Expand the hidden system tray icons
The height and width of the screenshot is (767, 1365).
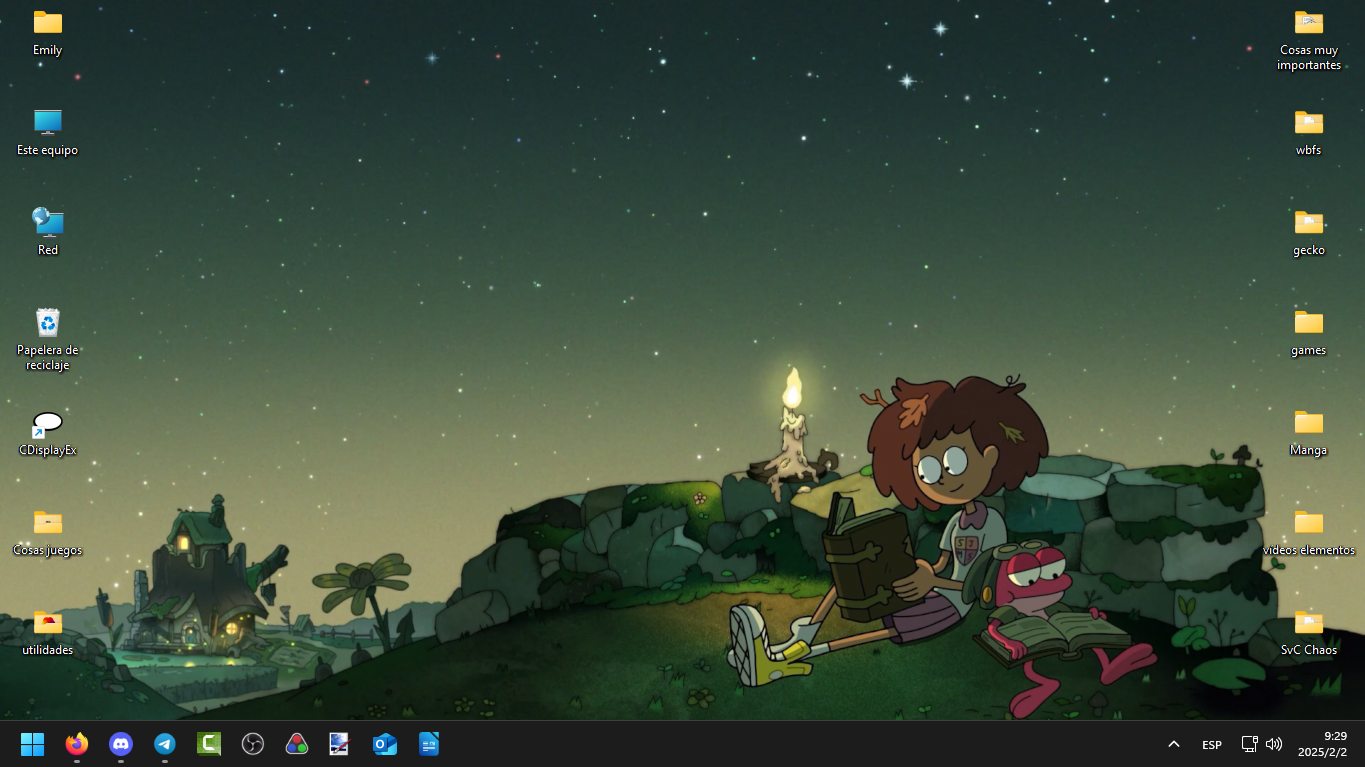coord(1174,744)
